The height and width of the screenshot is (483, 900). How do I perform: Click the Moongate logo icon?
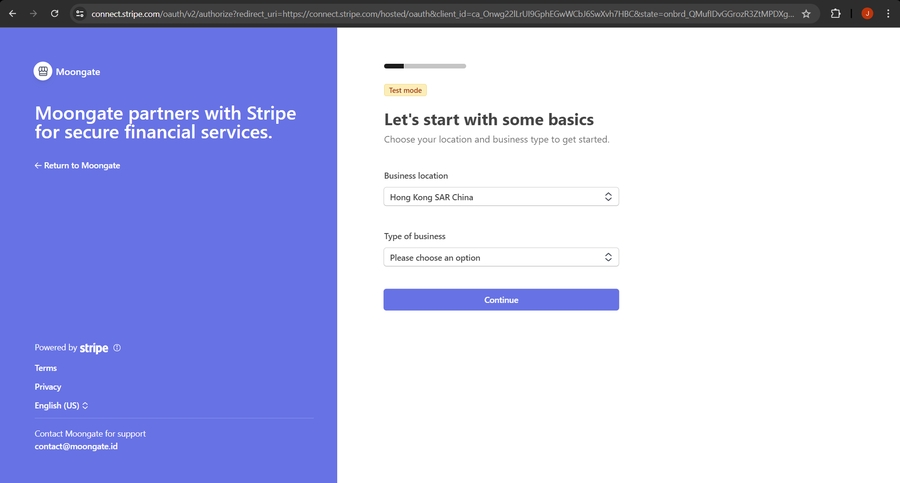point(42,71)
